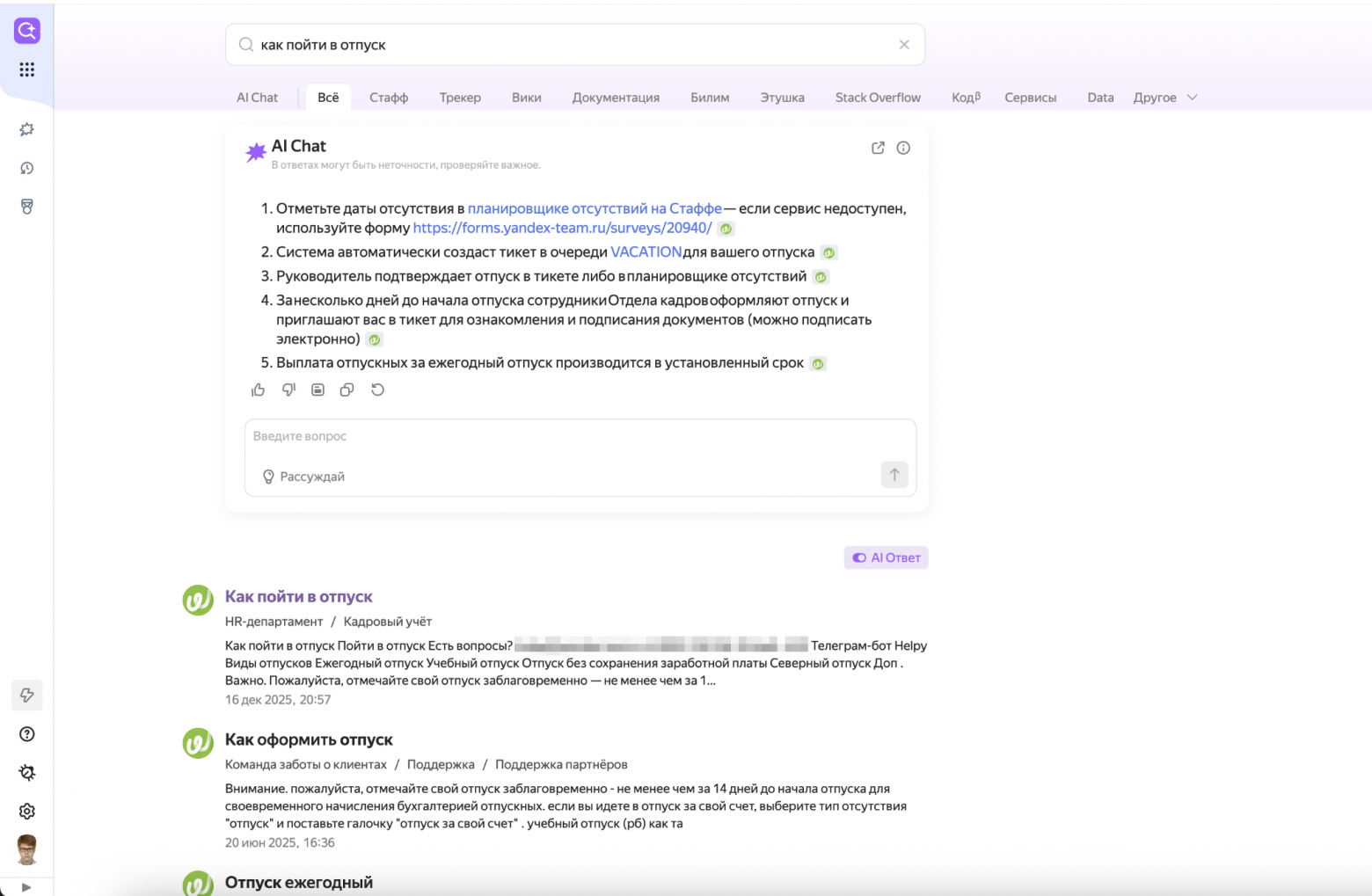This screenshot has width=1372, height=896.
Task: Click the puzzle-piece icon in the left sidebar
Action: 27,129
